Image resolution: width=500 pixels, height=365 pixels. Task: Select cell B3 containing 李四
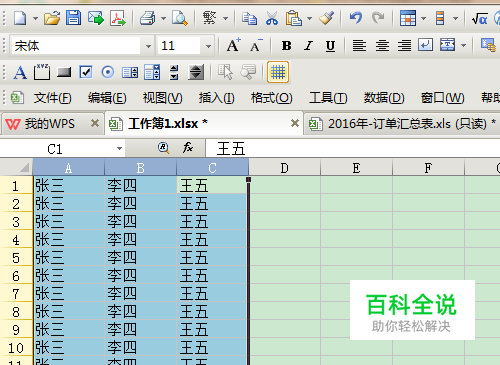[x=141, y=222]
